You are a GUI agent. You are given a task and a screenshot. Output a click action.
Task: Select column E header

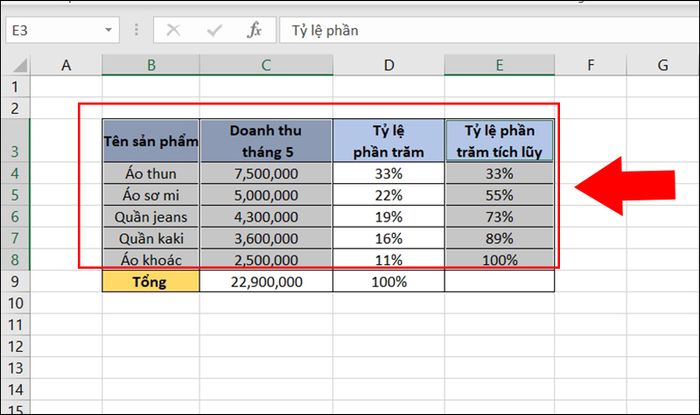click(x=500, y=65)
